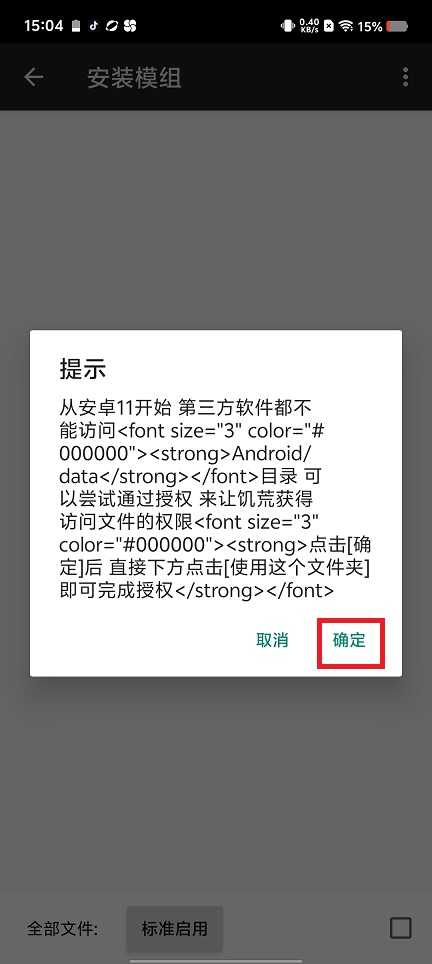Image resolution: width=432 pixels, height=964 pixels.
Task: Dismiss the dialog with 取消
Action: pos(272,640)
